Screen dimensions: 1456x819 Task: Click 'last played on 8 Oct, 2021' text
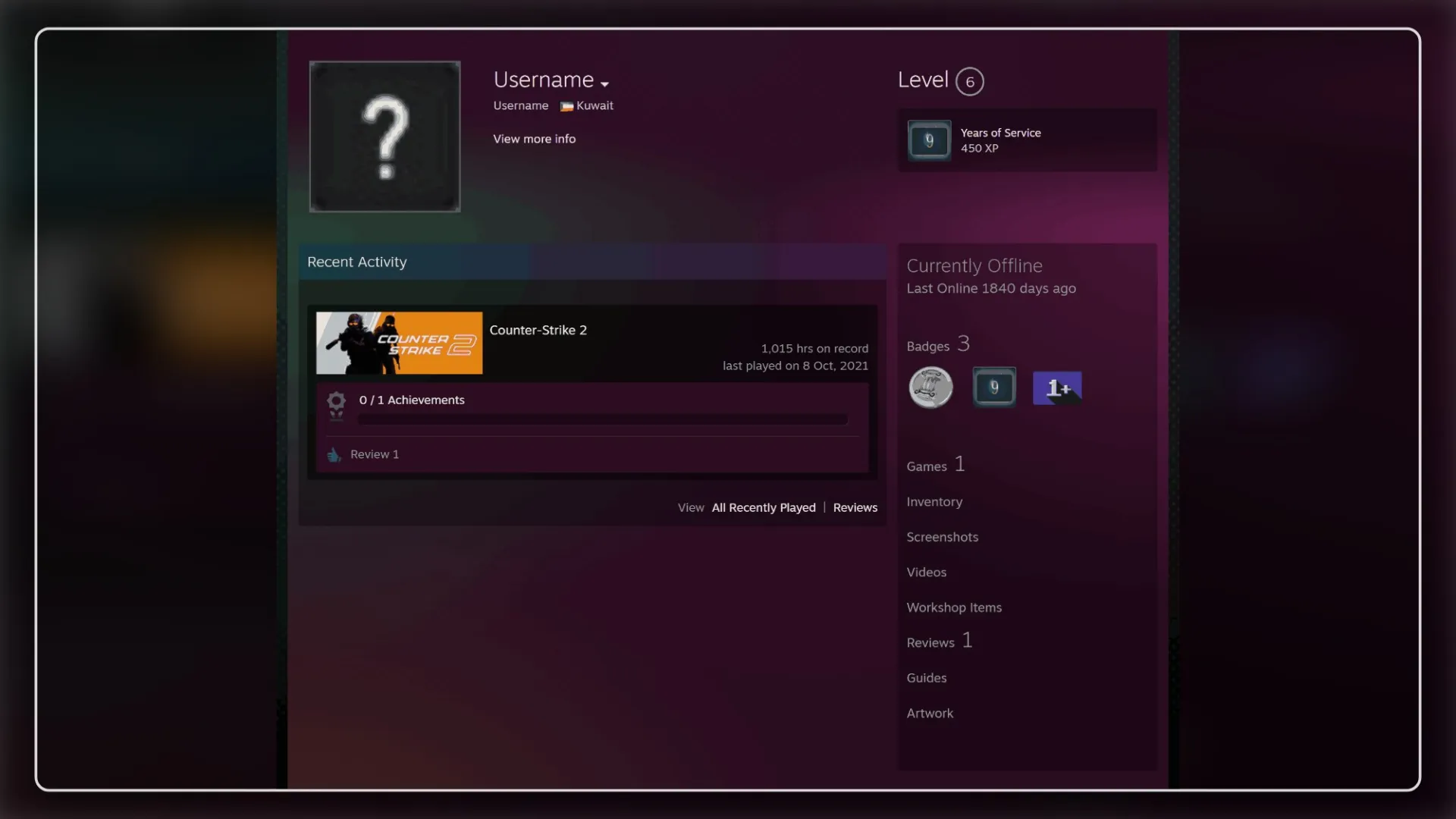tap(795, 366)
